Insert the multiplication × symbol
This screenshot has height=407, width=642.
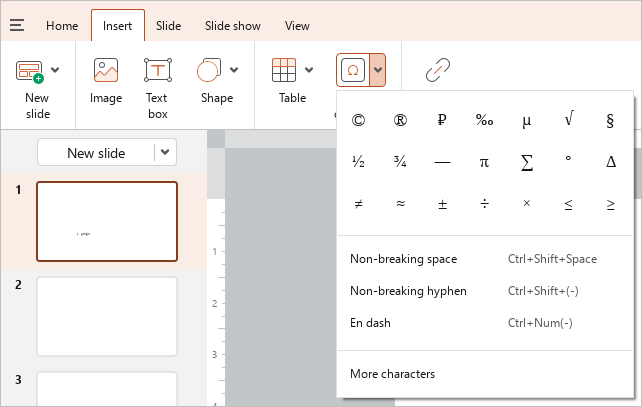[527, 204]
